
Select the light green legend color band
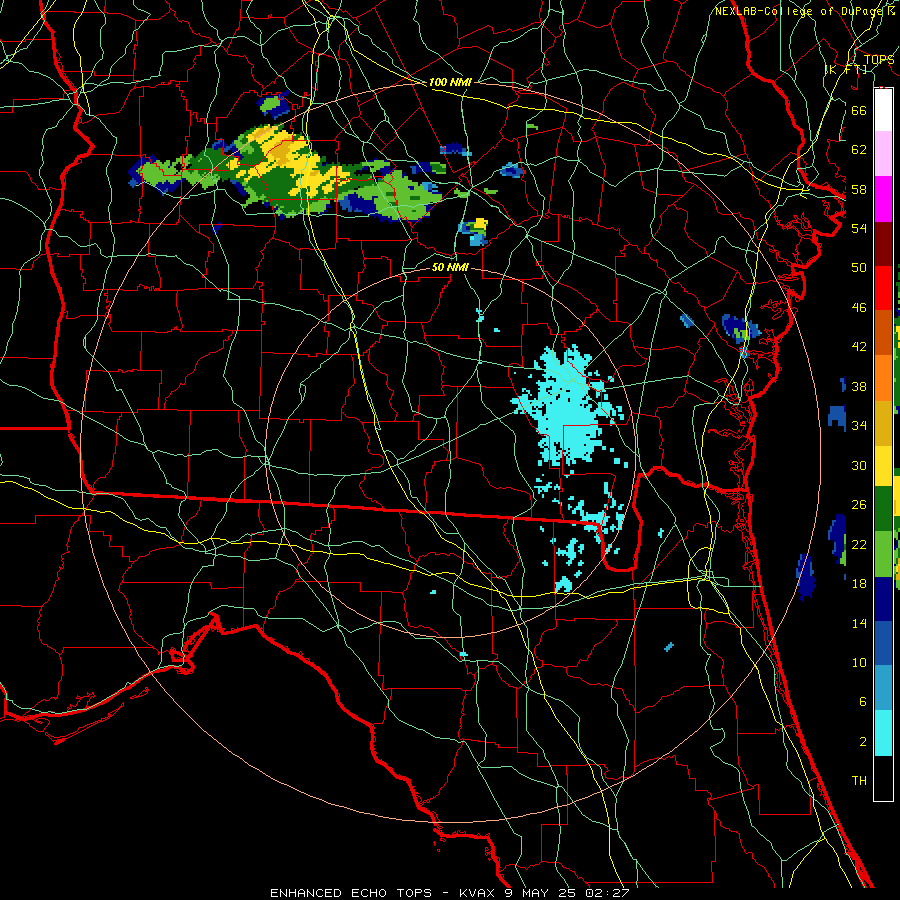point(883,554)
